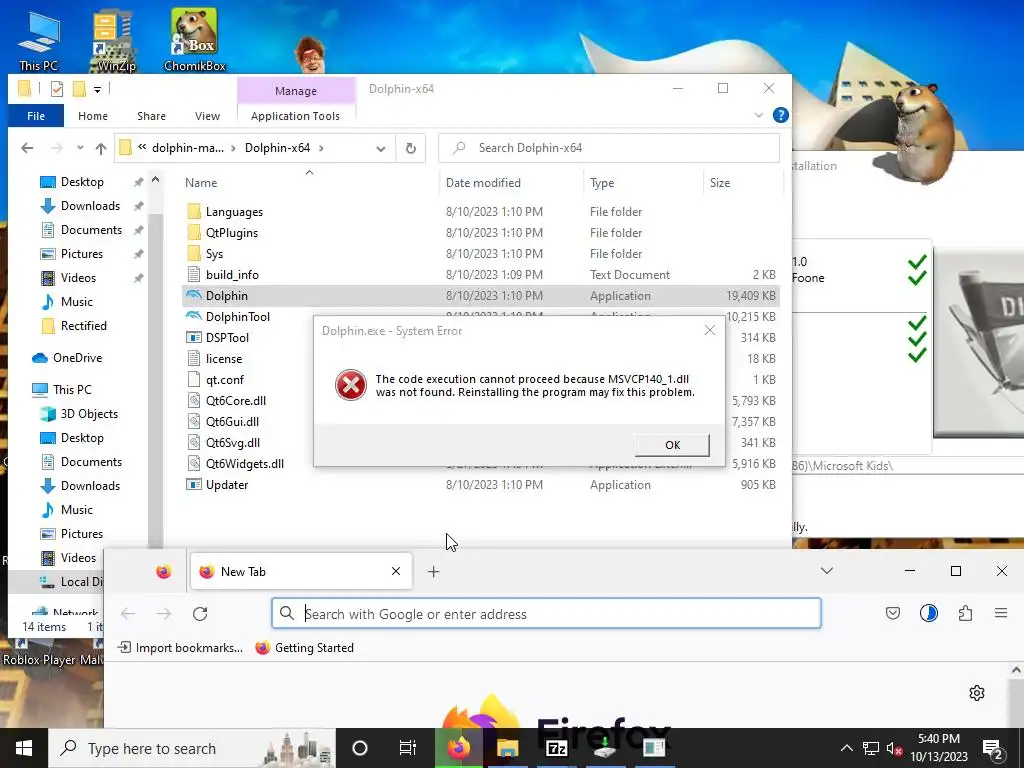Sort files by Name column
This screenshot has width=1024, height=768.
201,183
